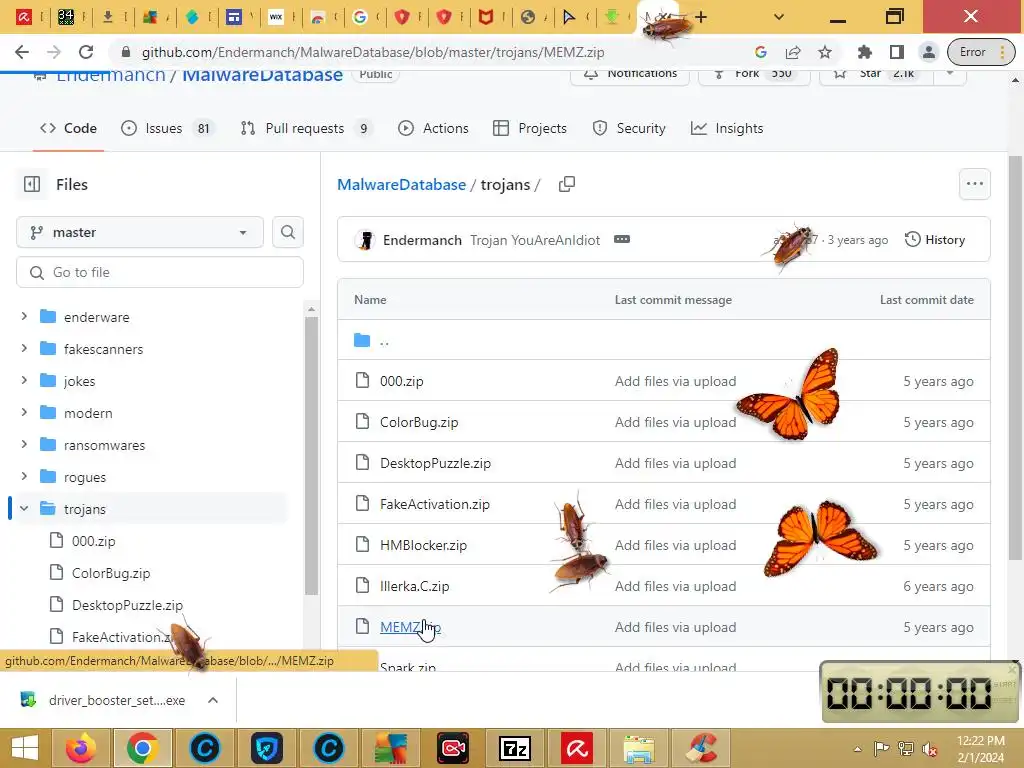Screen dimensions: 1024x768
Task: Select ColorBug.zip in the file tree
Action: click(x=110, y=573)
